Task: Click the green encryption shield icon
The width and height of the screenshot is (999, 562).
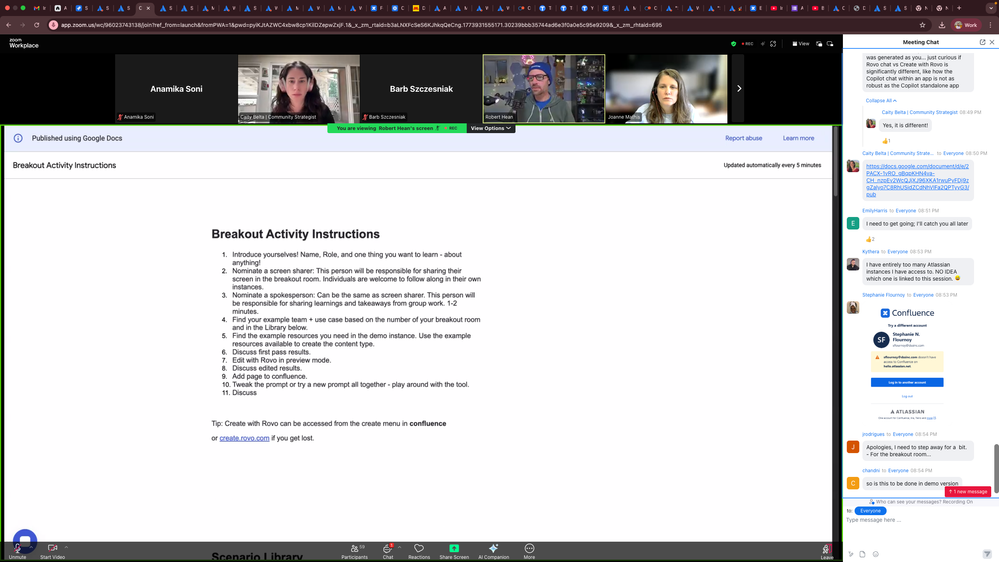Action: 733,44
